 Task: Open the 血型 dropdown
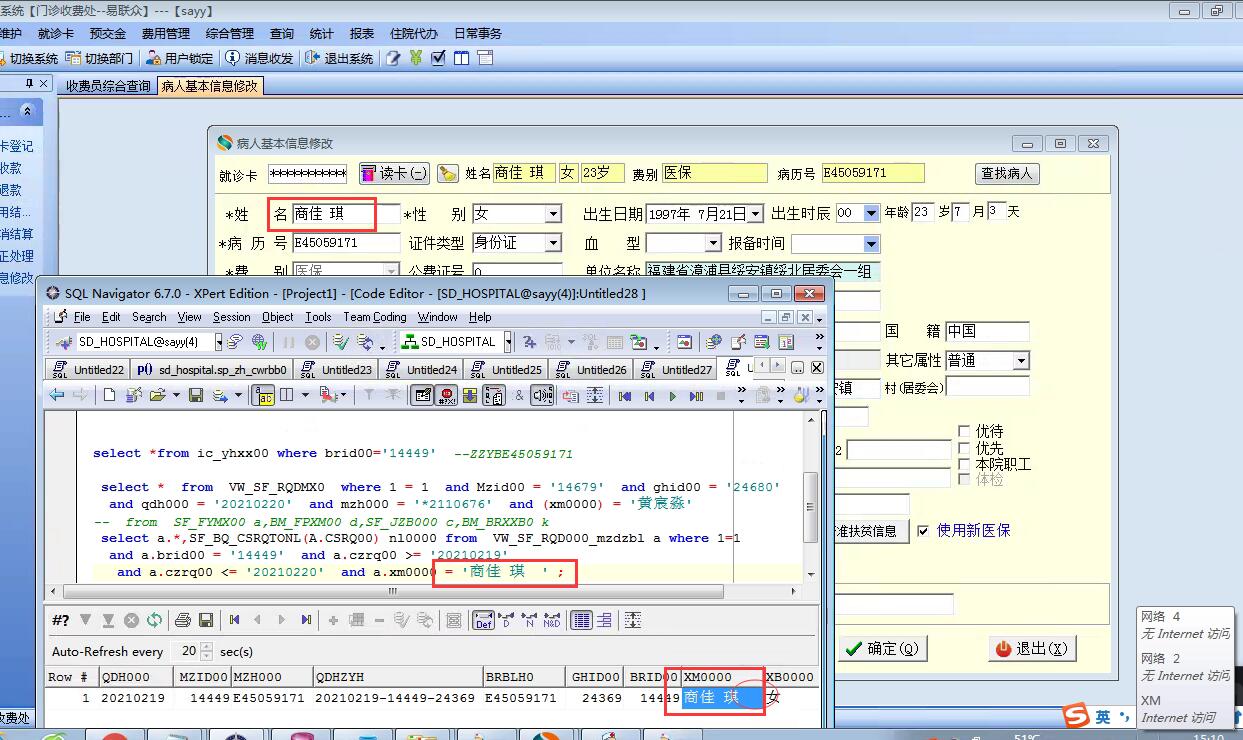[712, 243]
